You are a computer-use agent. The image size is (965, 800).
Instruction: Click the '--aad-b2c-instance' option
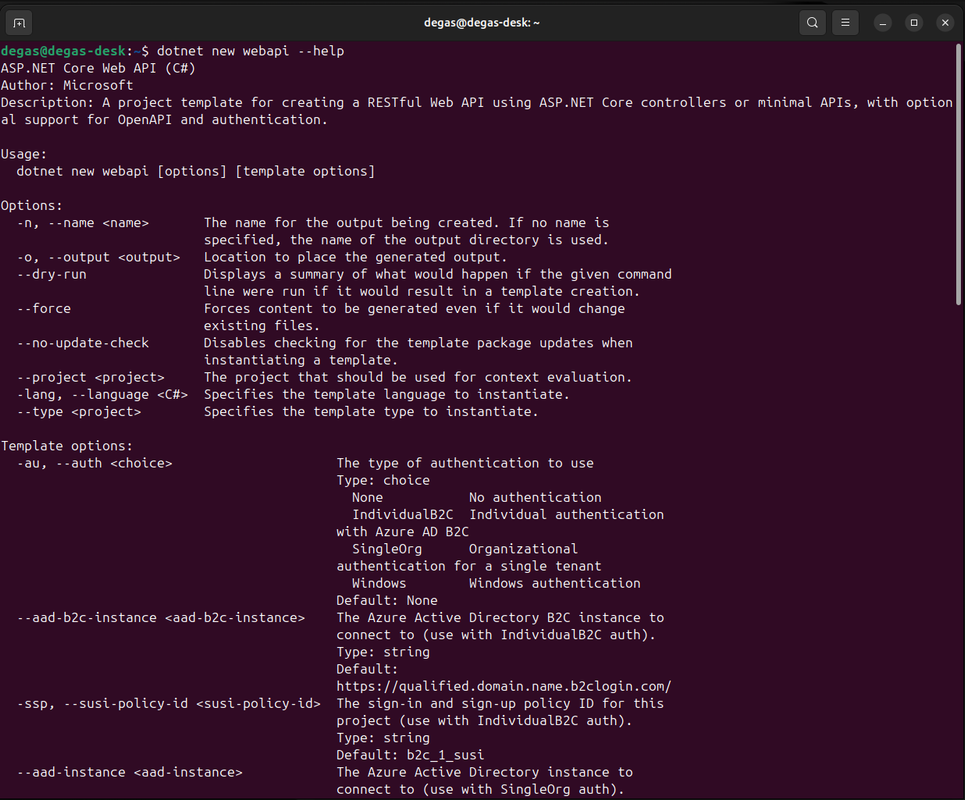tap(161, 618)
